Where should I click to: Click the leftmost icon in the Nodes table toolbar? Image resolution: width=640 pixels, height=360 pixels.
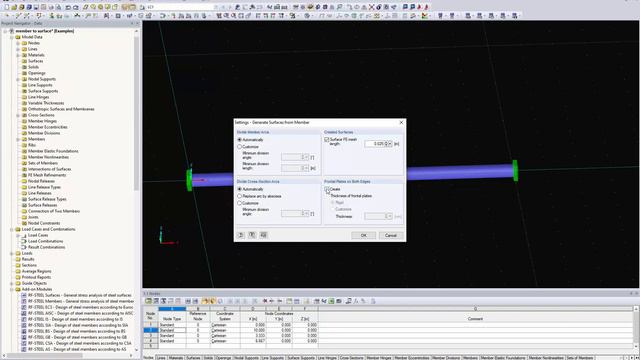tap(149, 301)
